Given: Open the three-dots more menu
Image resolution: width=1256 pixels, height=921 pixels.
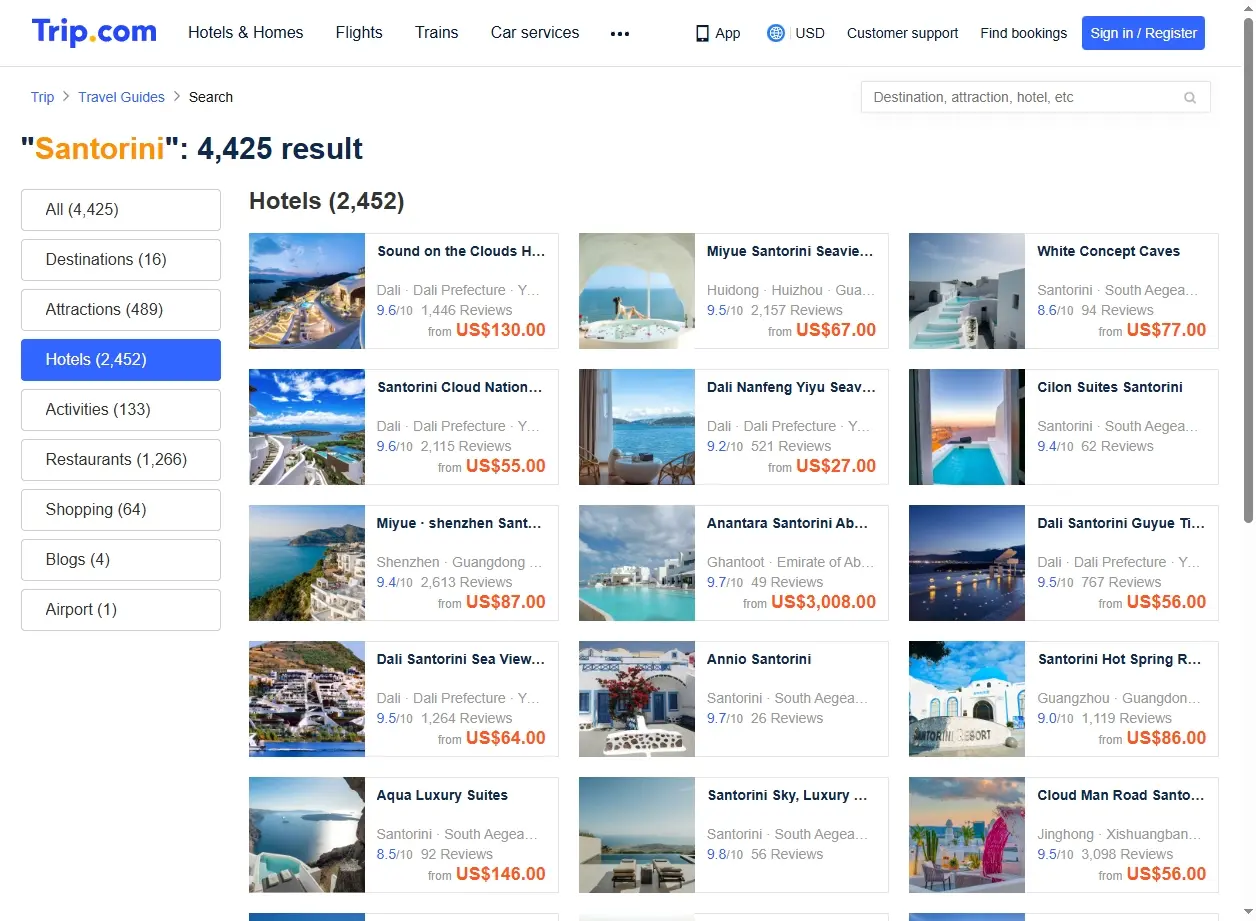Looking at the screenshot, I should pos(620,33).
